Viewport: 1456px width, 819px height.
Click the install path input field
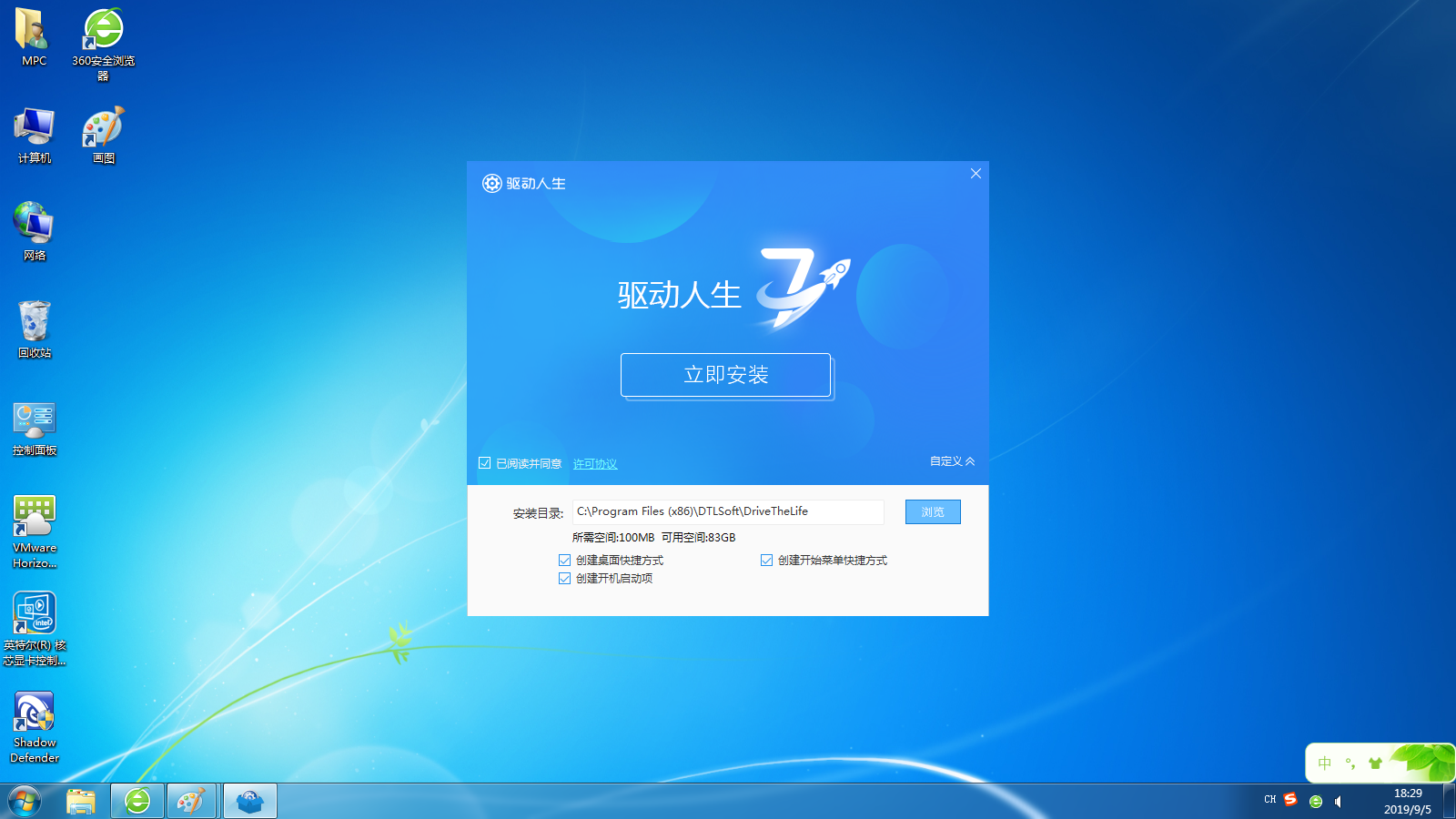(728, 511)
